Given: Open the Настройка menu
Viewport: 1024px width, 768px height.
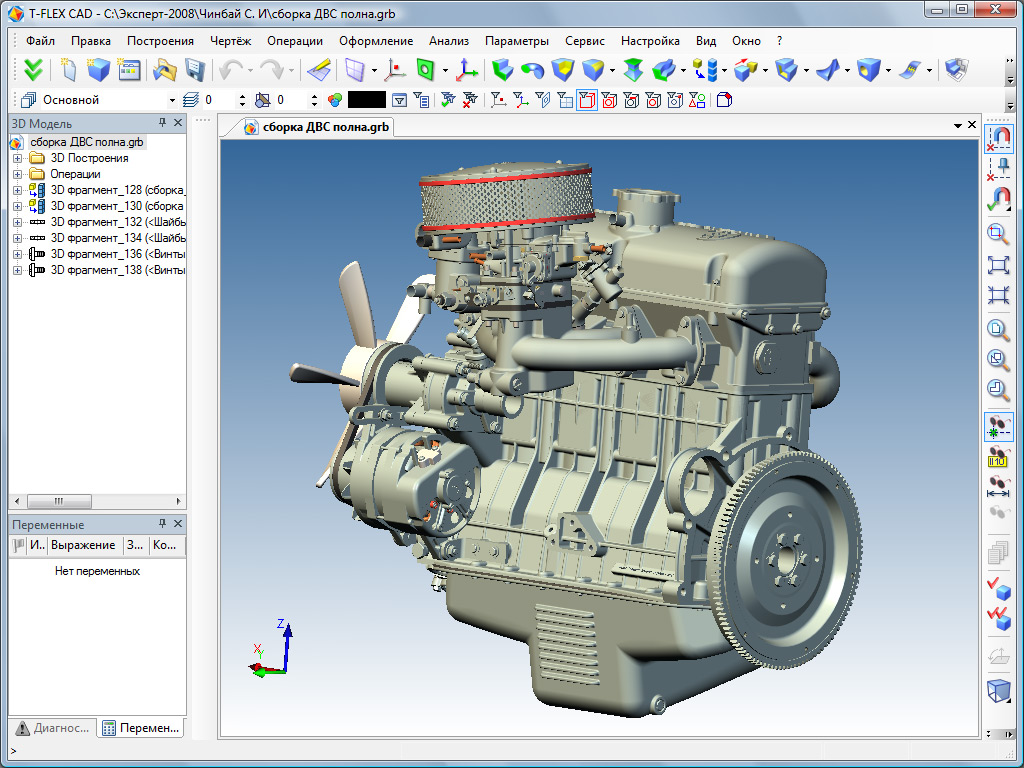Looking at the screenshot, I should click(x=650, y=40).
